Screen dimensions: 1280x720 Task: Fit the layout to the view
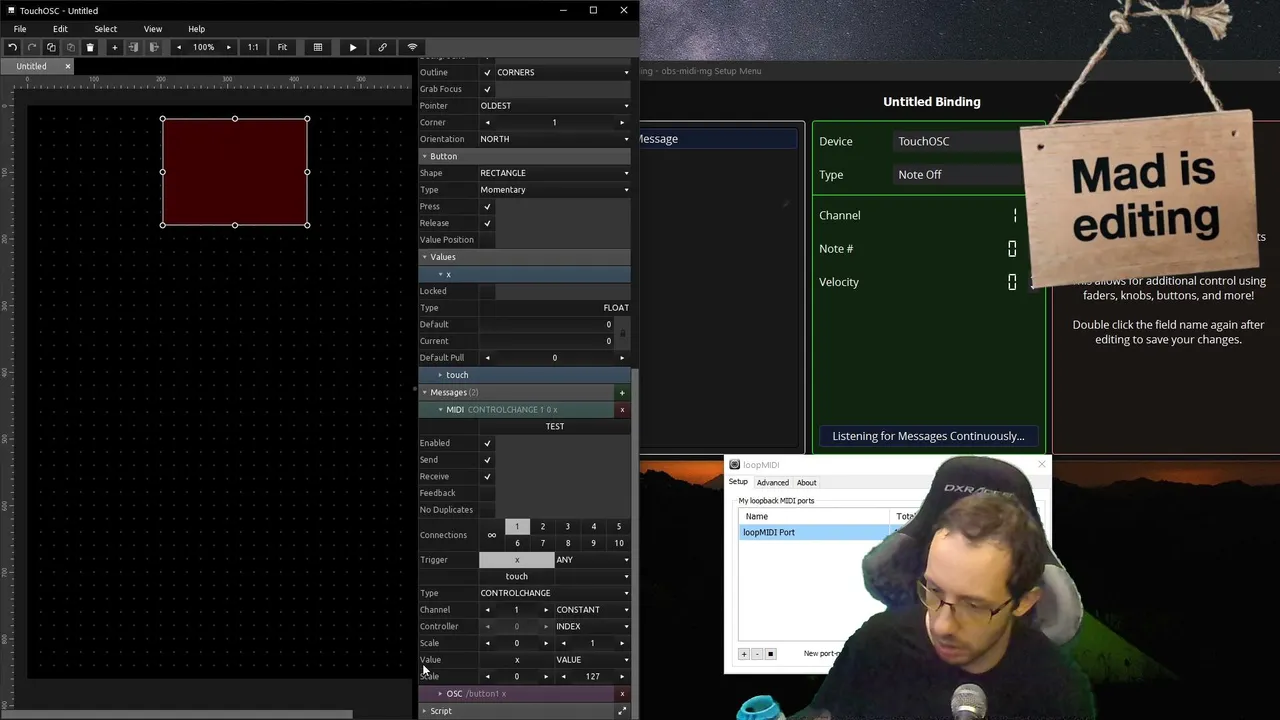pyautogui.click(x=282, y=47)
